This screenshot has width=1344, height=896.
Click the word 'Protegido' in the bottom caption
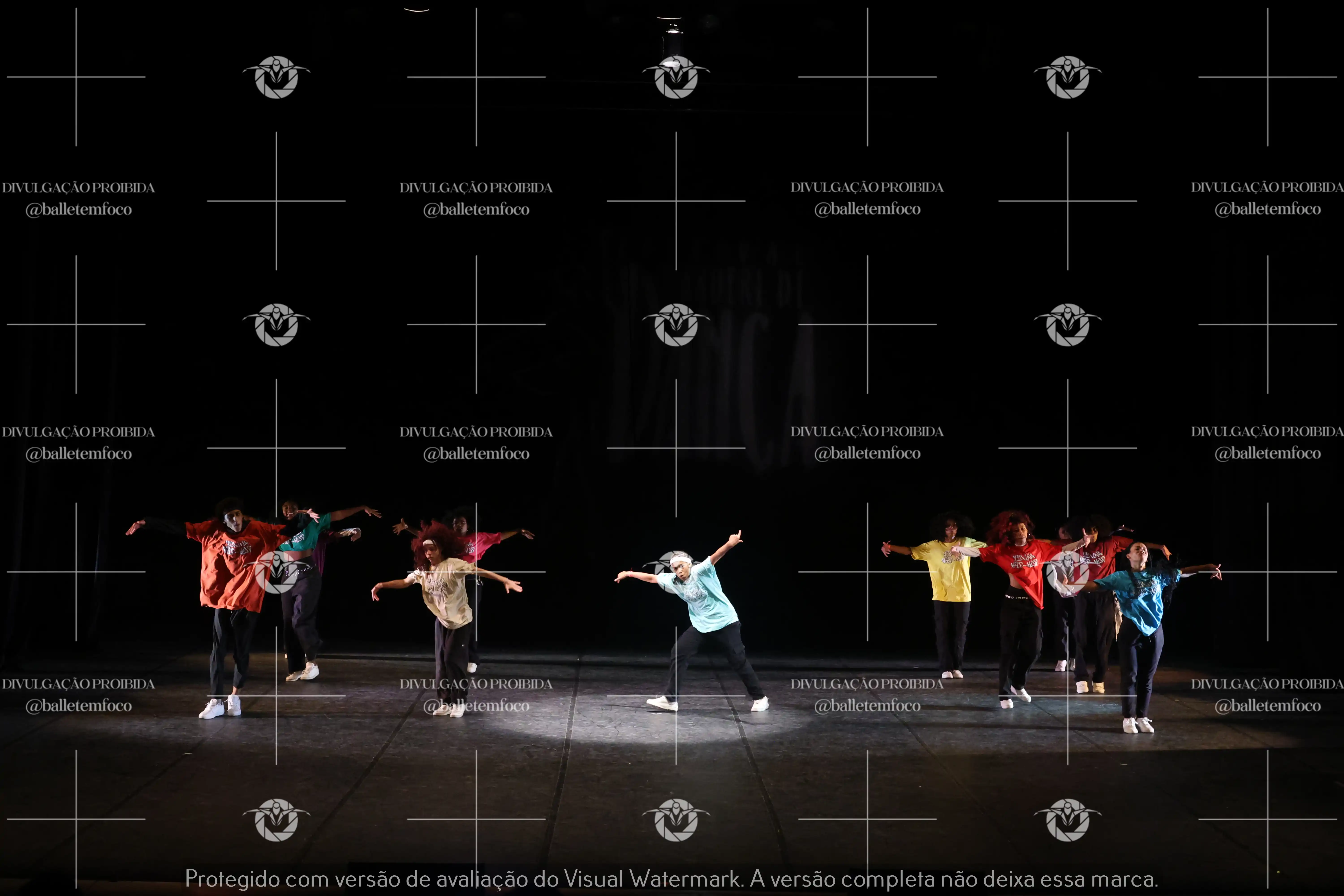(x=232, y=879)
